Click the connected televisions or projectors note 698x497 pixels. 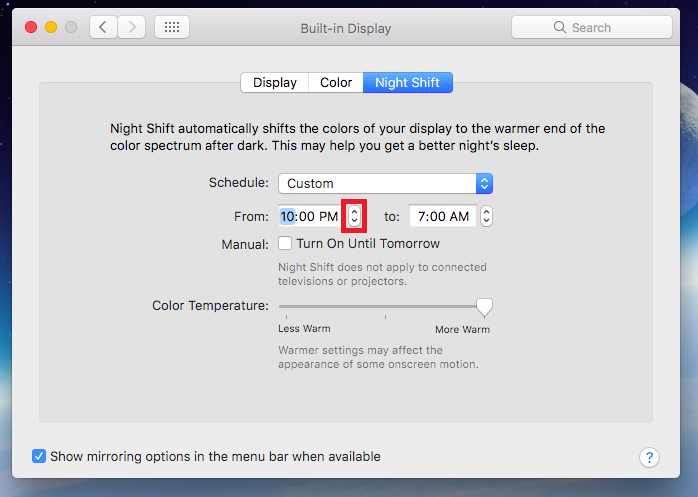382,274
